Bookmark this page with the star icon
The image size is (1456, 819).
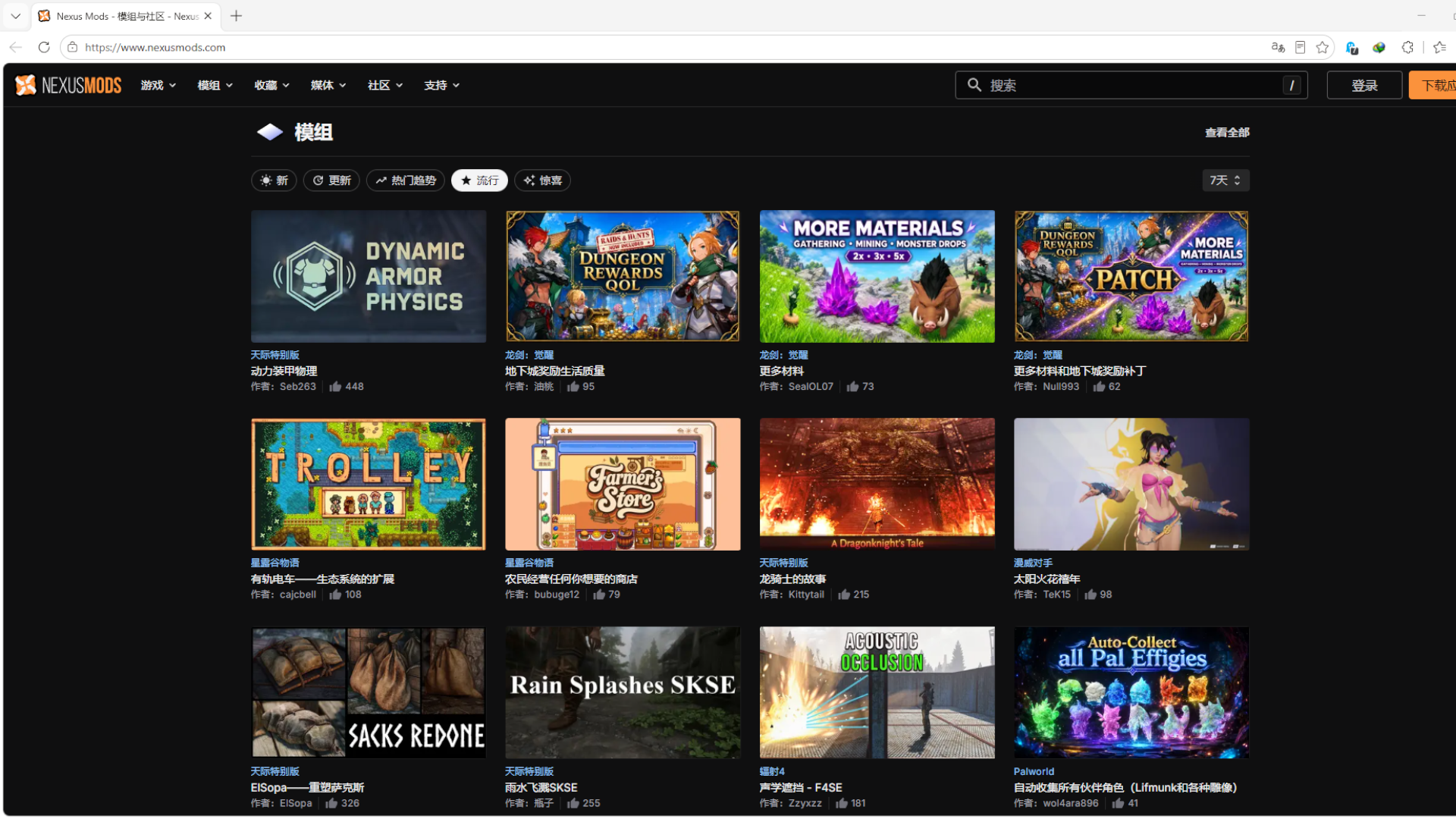(1323, 47)
